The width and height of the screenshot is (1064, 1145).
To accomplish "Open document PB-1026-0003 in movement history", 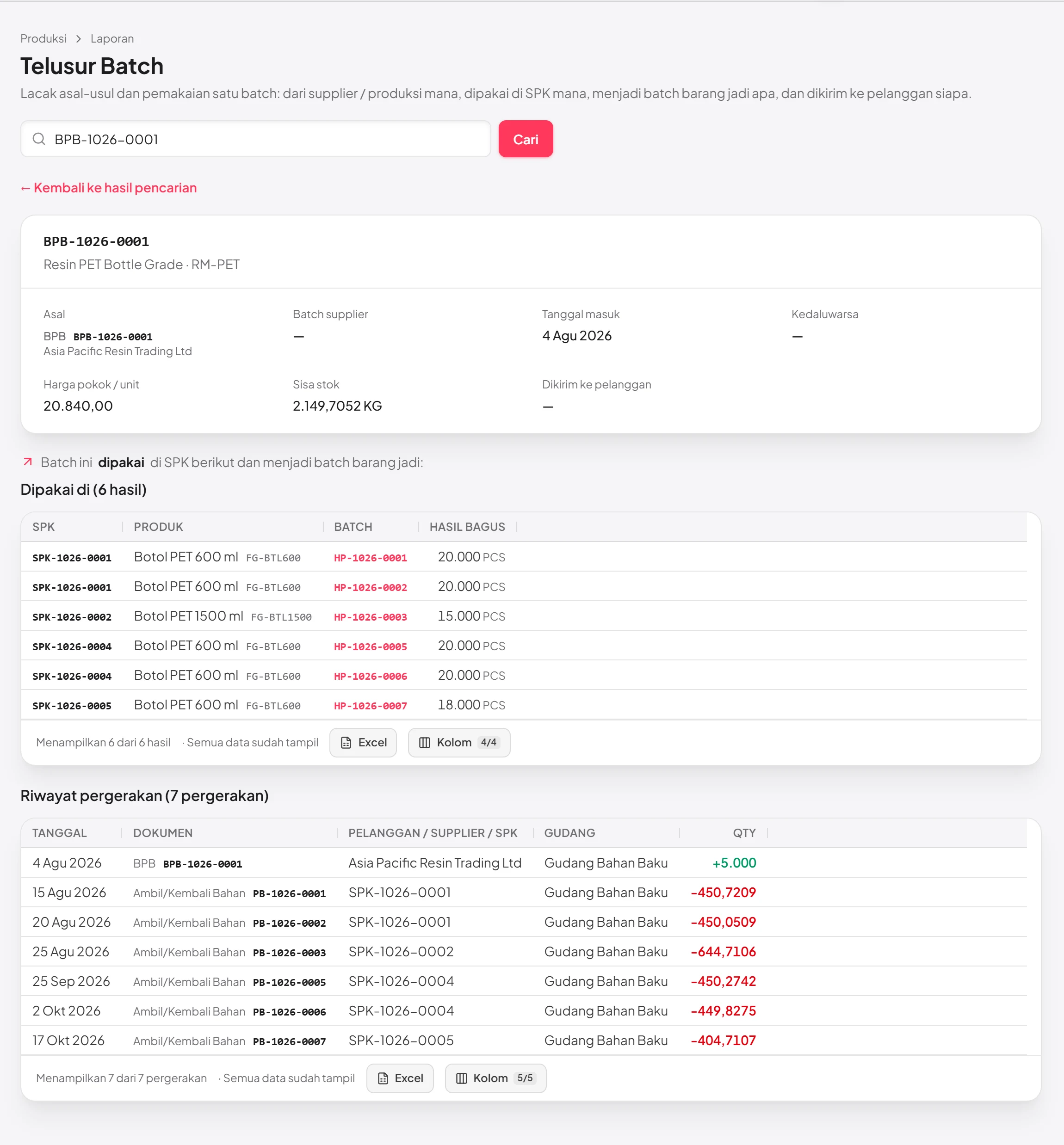I will (289, 953).
